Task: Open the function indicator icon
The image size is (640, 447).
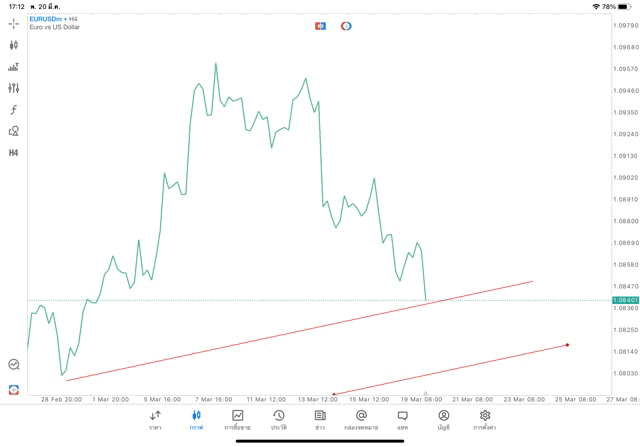Action: tap(14, 110)
